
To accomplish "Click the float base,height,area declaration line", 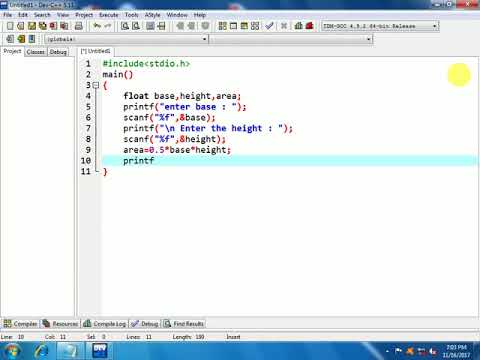I will (182, 96).
